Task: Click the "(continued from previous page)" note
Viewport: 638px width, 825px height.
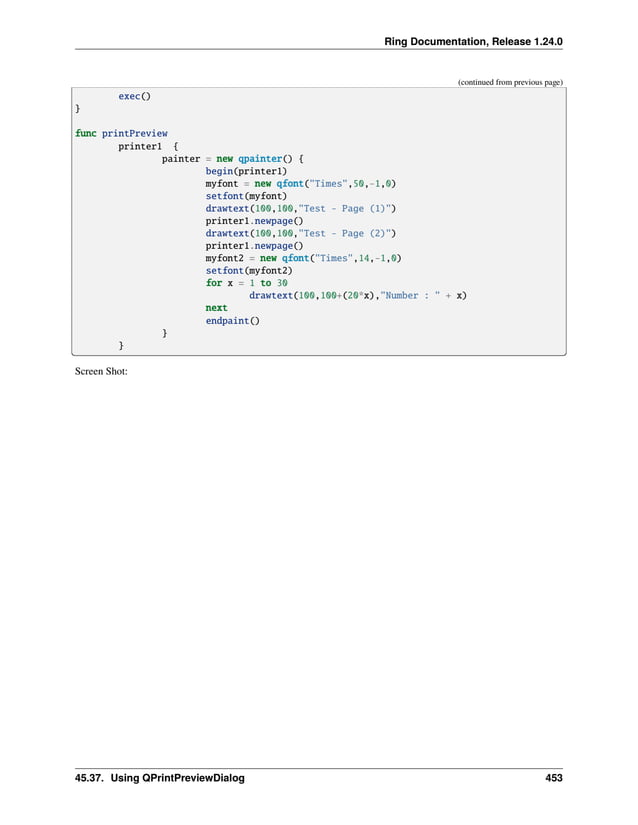Action: [x=510, y=82]
